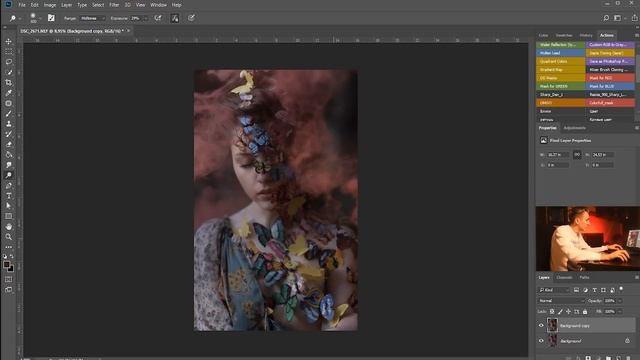This screenshot has height=360, width=640.
Task: Open the workspace switcher icon
Action: [x=618, y=18]
